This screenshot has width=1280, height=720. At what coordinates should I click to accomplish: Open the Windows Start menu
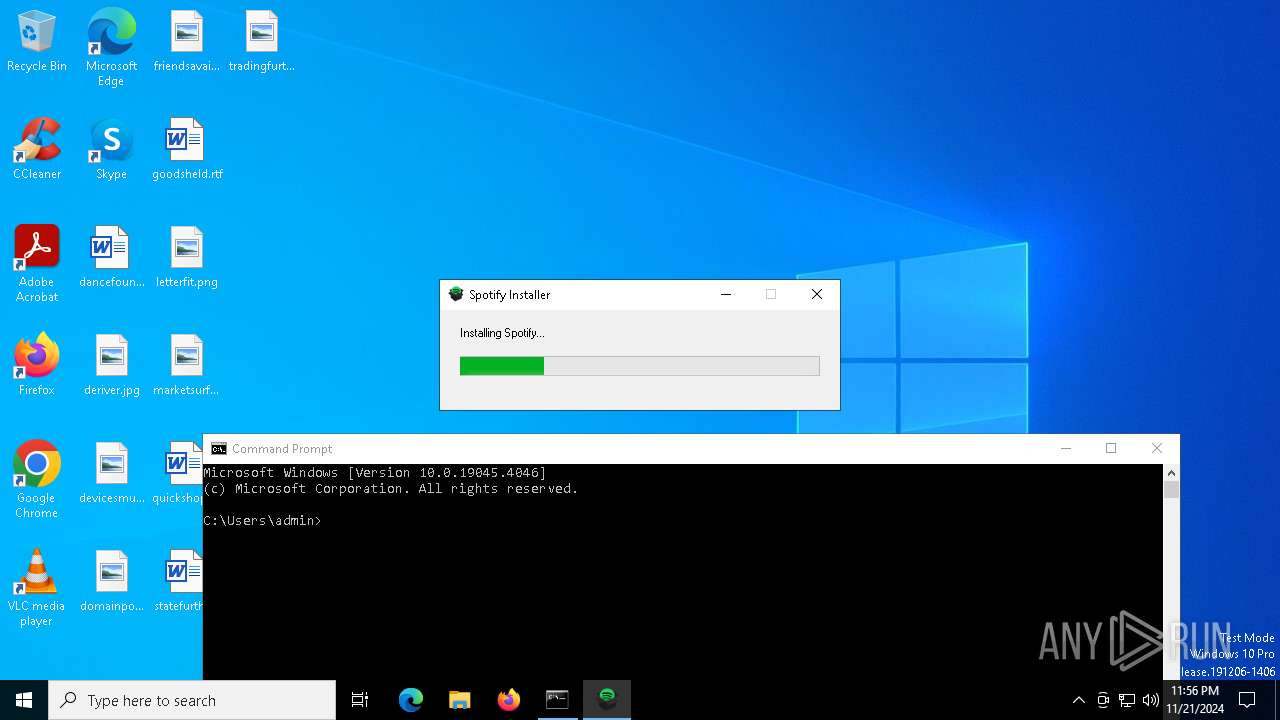click(24, 700)
